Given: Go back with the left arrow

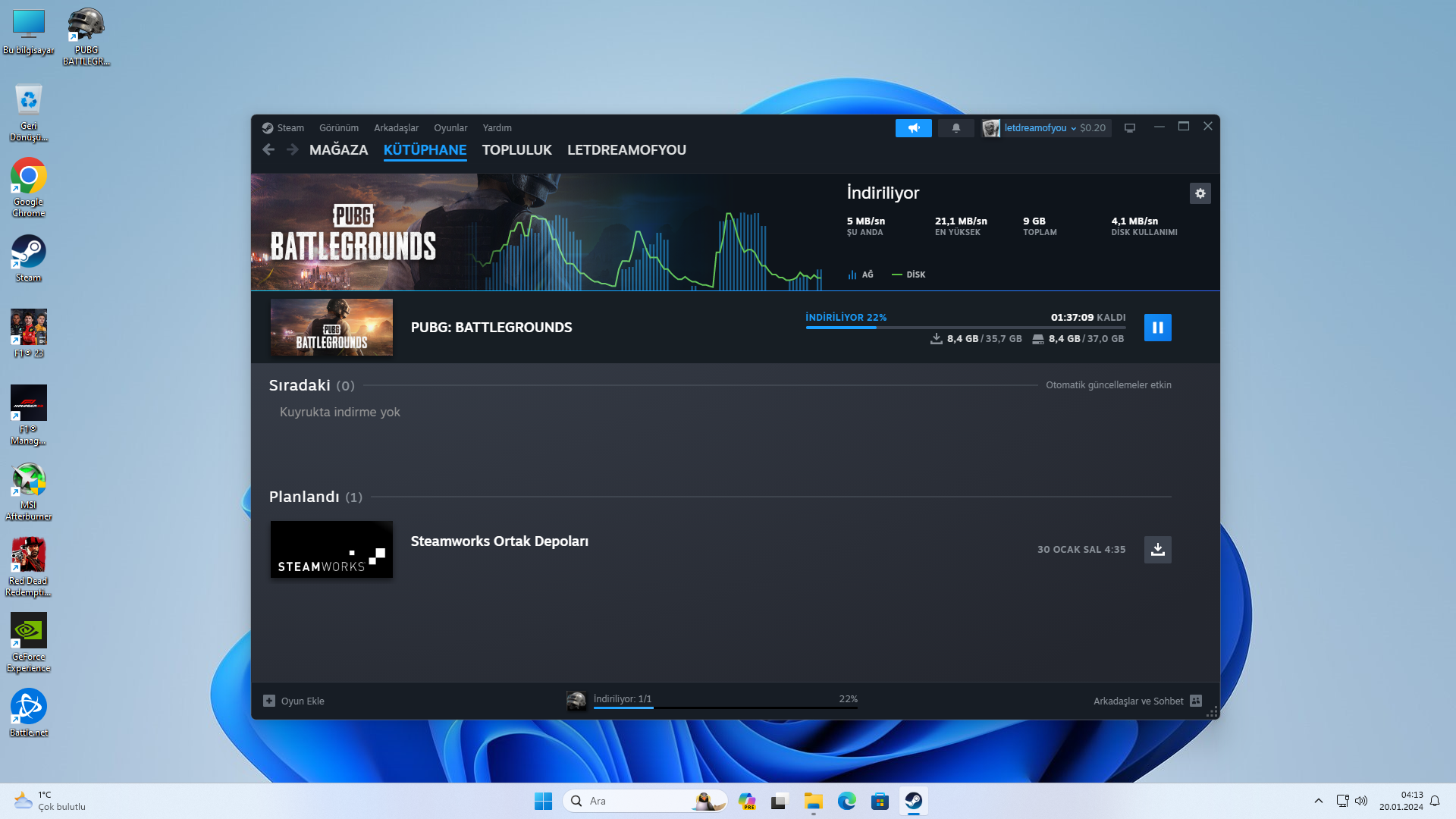Looking at the screenshot, I should coord(268,150).
